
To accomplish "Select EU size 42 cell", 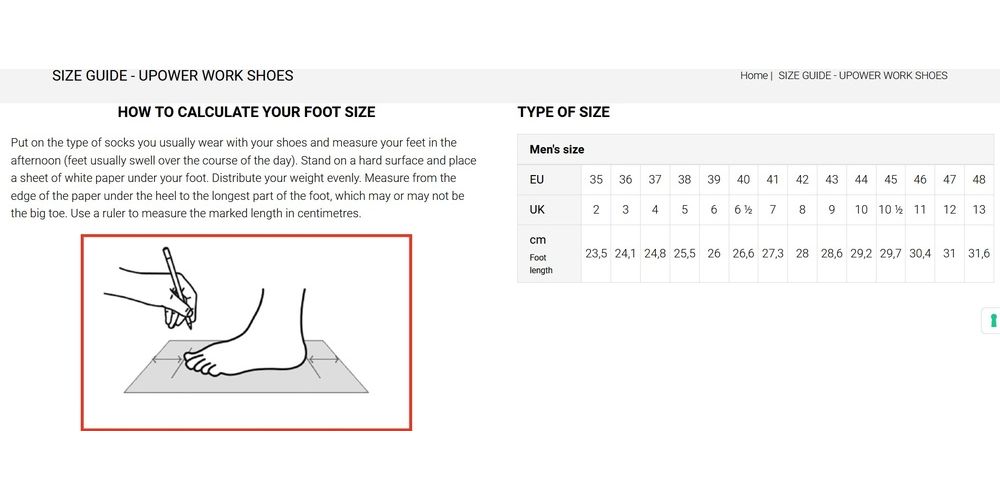I will tap(802, 180).
